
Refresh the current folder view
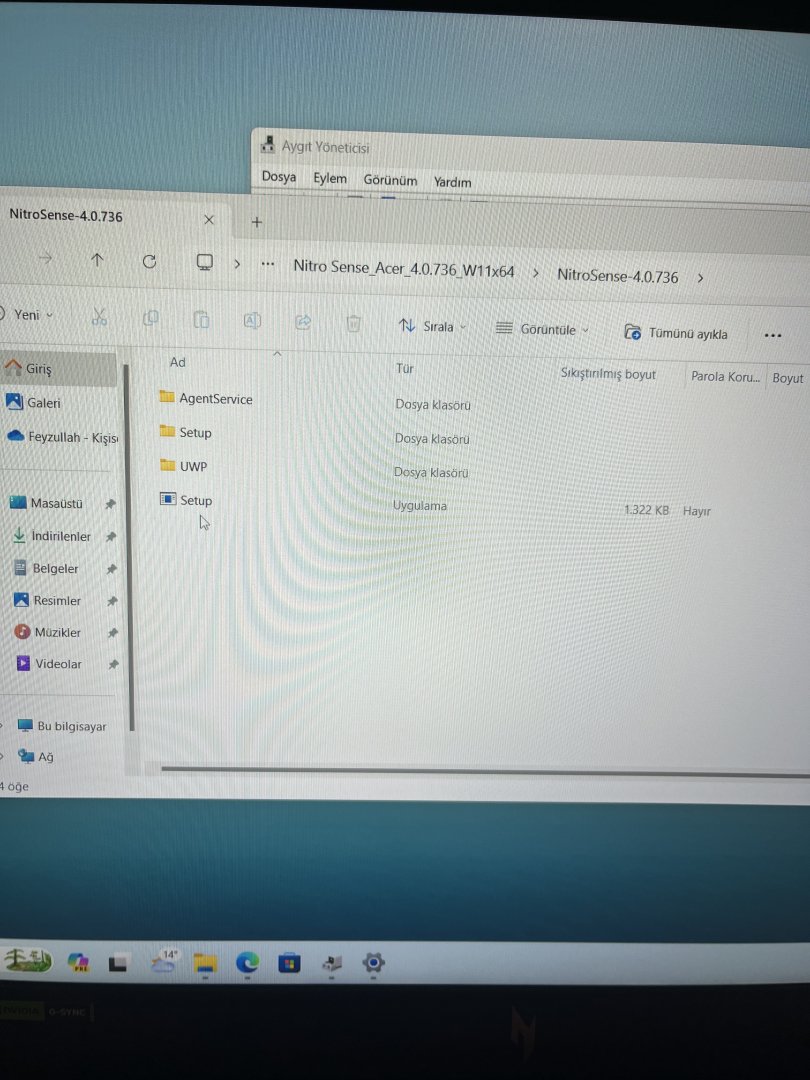click(149, 261)
